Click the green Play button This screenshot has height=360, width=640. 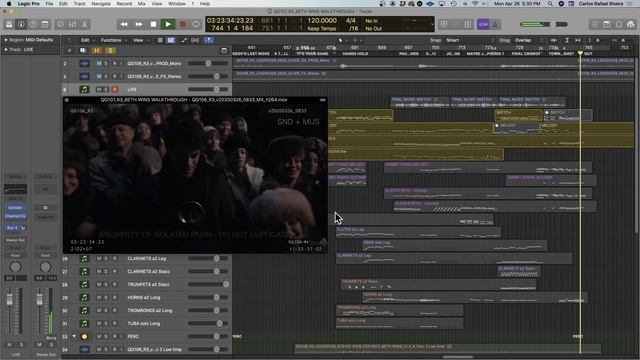(x=168, y=24)
